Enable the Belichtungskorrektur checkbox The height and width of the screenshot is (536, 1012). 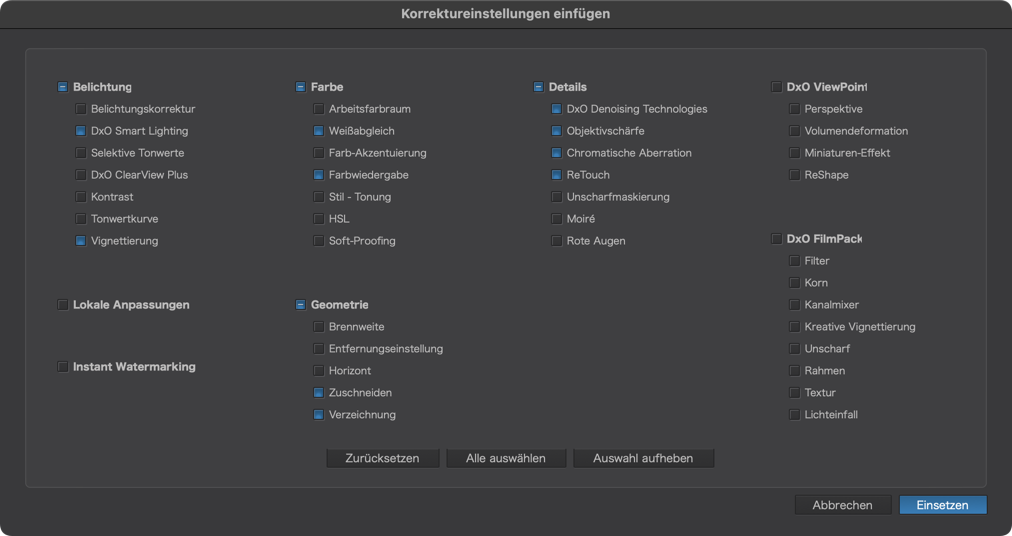click(81, 109)
